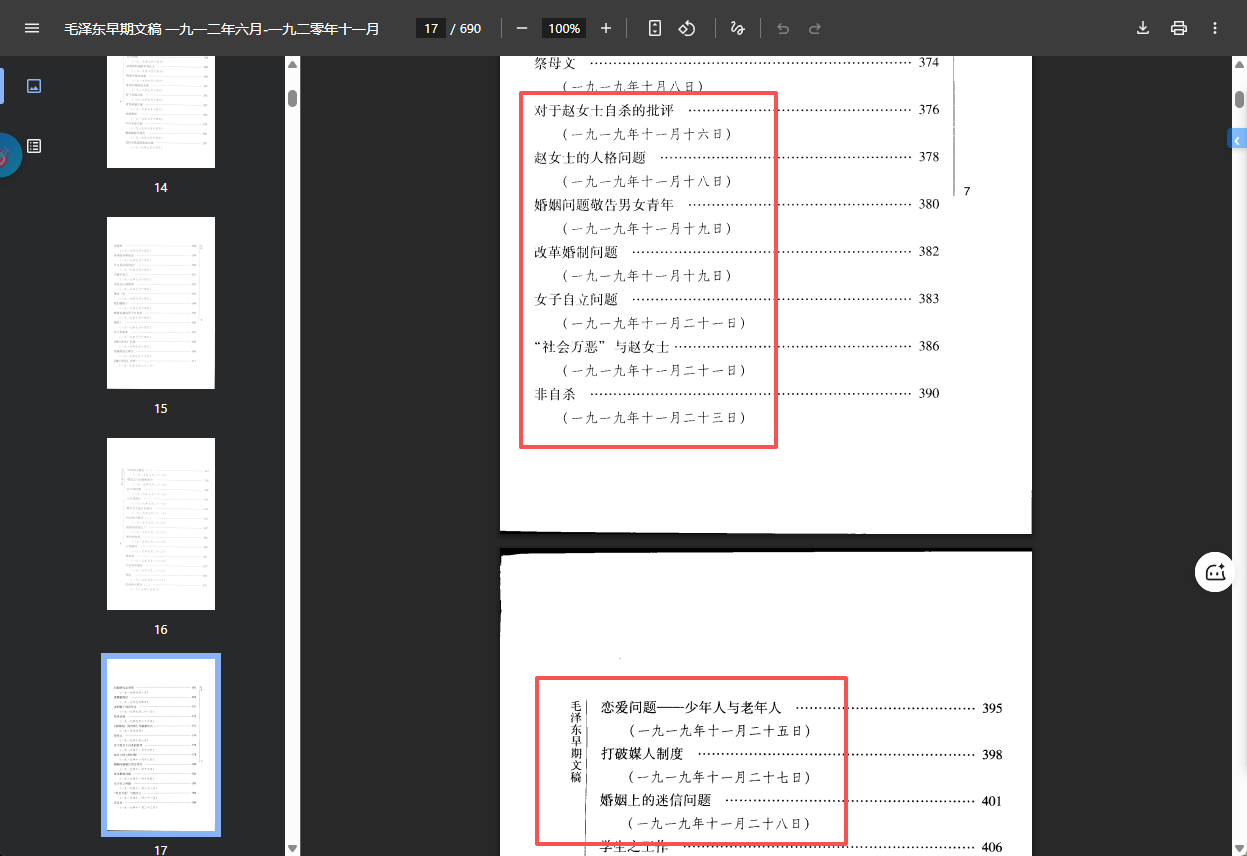Expand the collapsed right side panel arrow
1247x856 pixels.
tap(1237, 139)
